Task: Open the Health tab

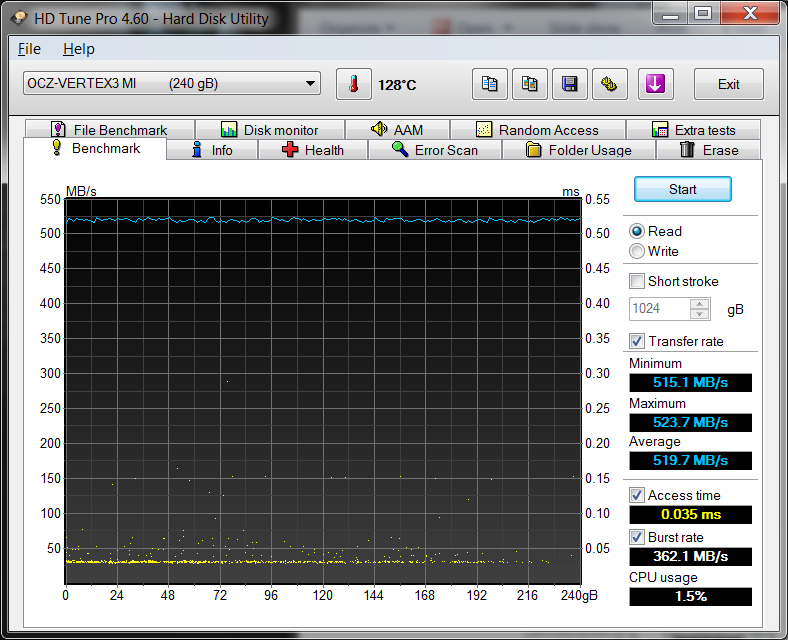Action: click(312, 150)
